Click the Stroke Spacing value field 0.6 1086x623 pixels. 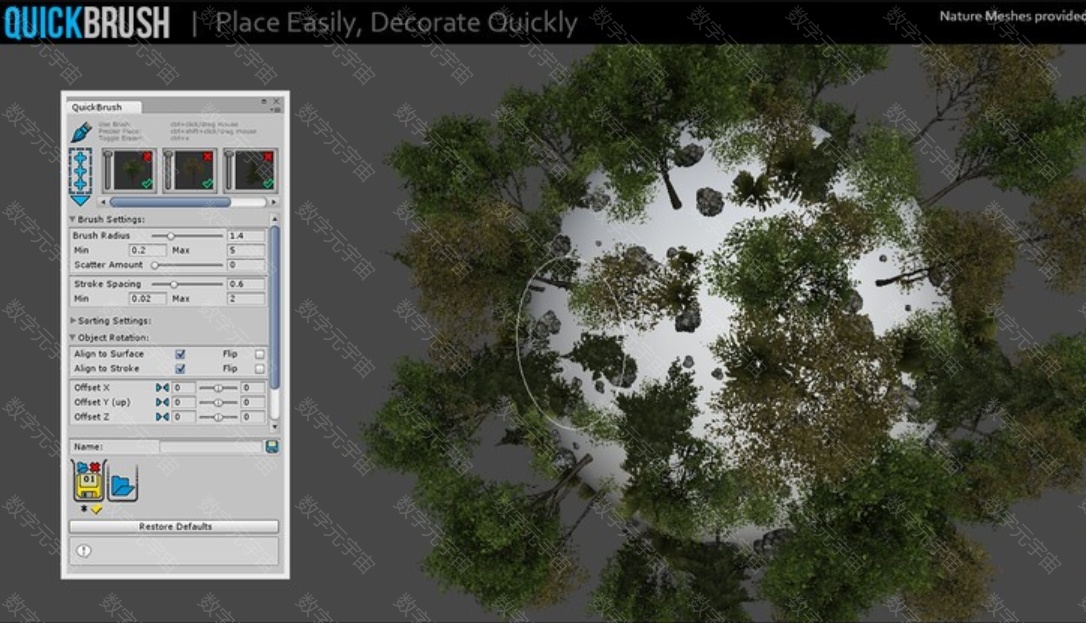pyautogui.click(x=246, y=284)
